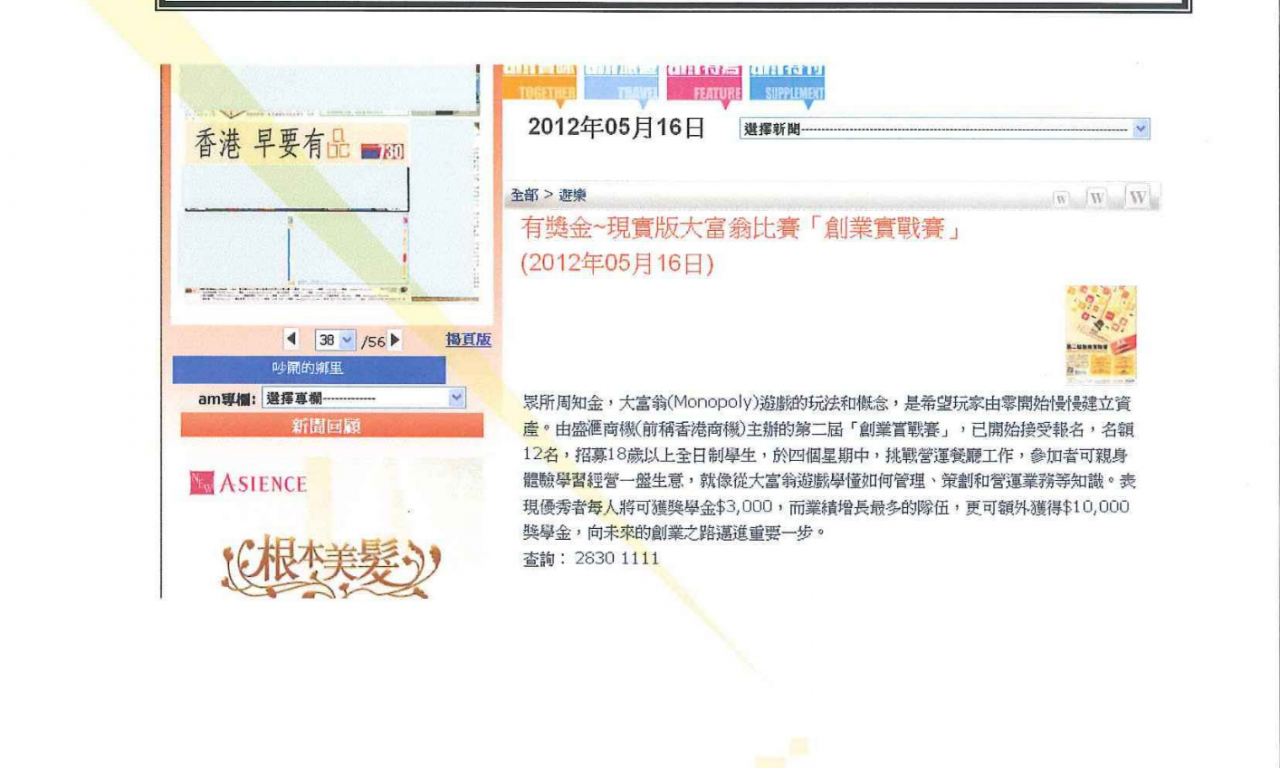This screenshot has height=768, width=1280.
Task: Click the medium font size W icon
Action: coord(1097,197)
